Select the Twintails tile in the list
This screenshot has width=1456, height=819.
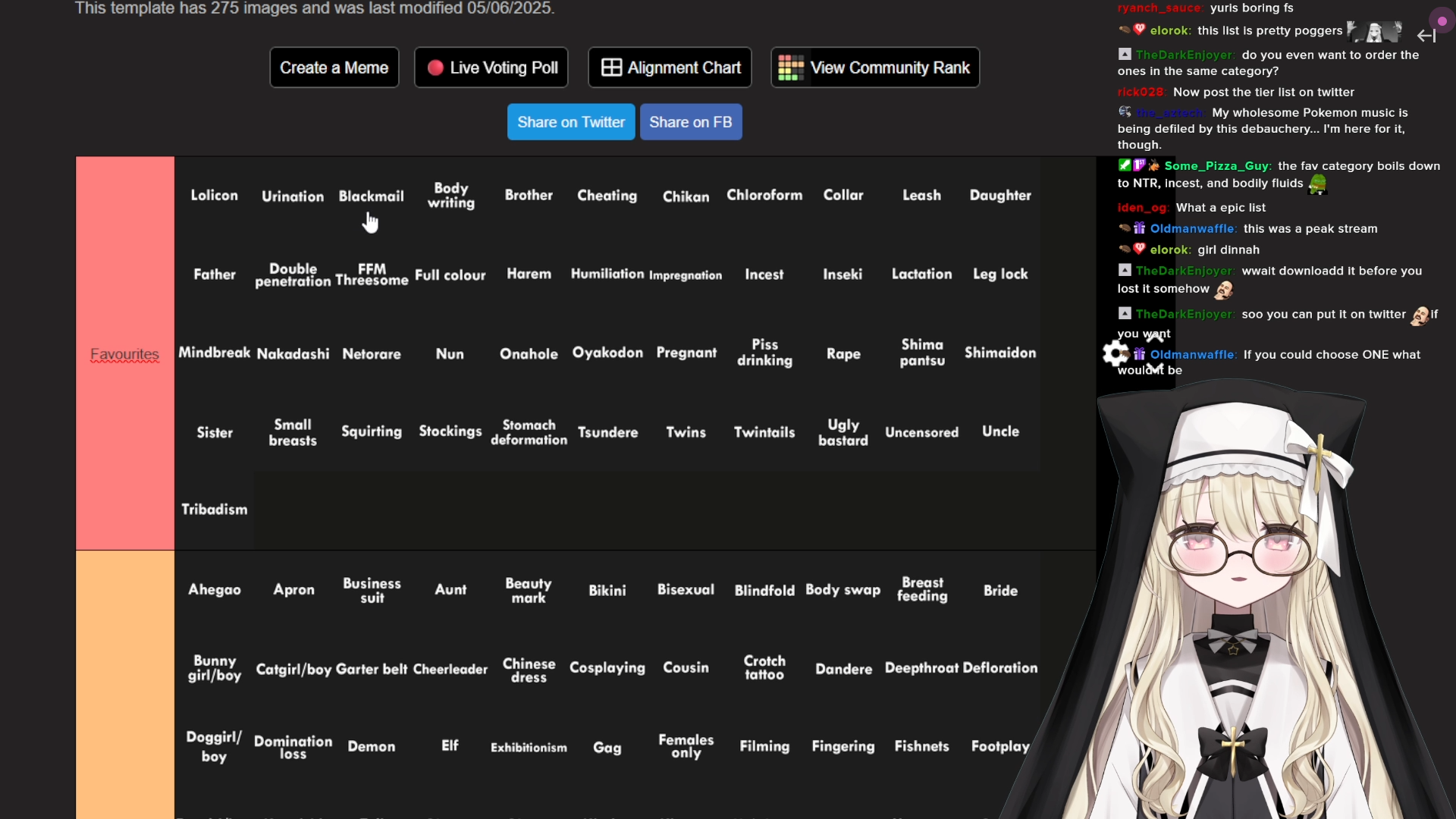[764, 432]
